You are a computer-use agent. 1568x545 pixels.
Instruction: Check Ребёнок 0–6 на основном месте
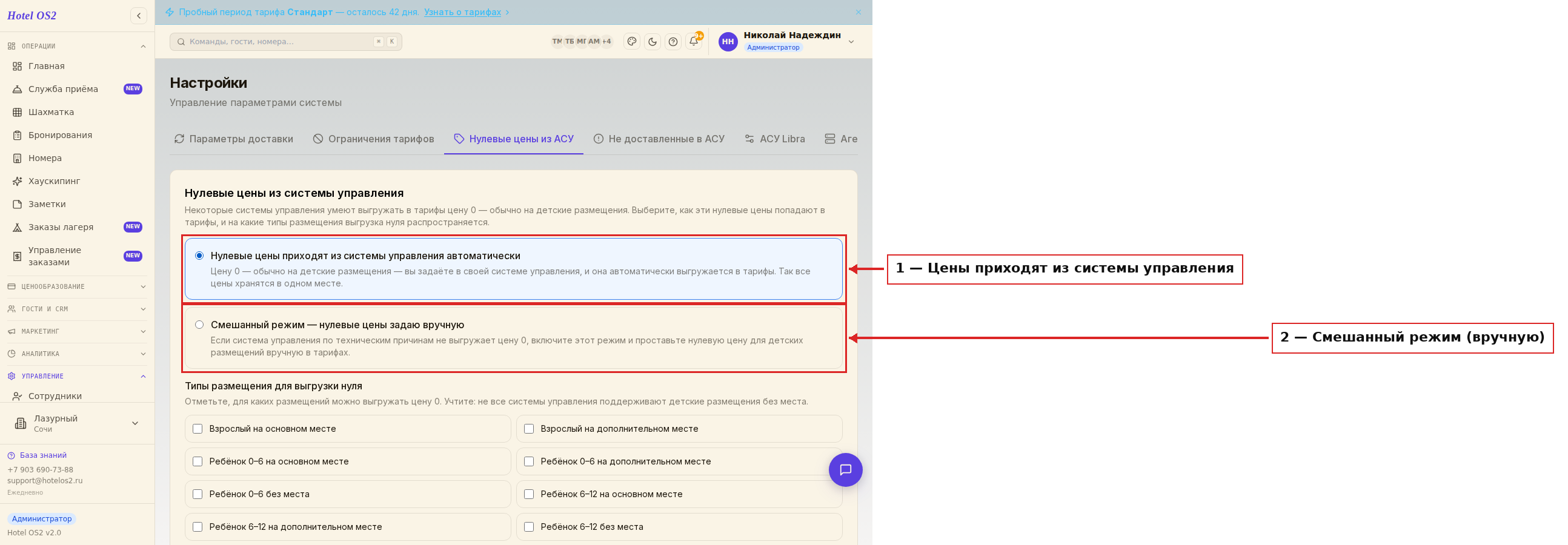tap(198, 461)
